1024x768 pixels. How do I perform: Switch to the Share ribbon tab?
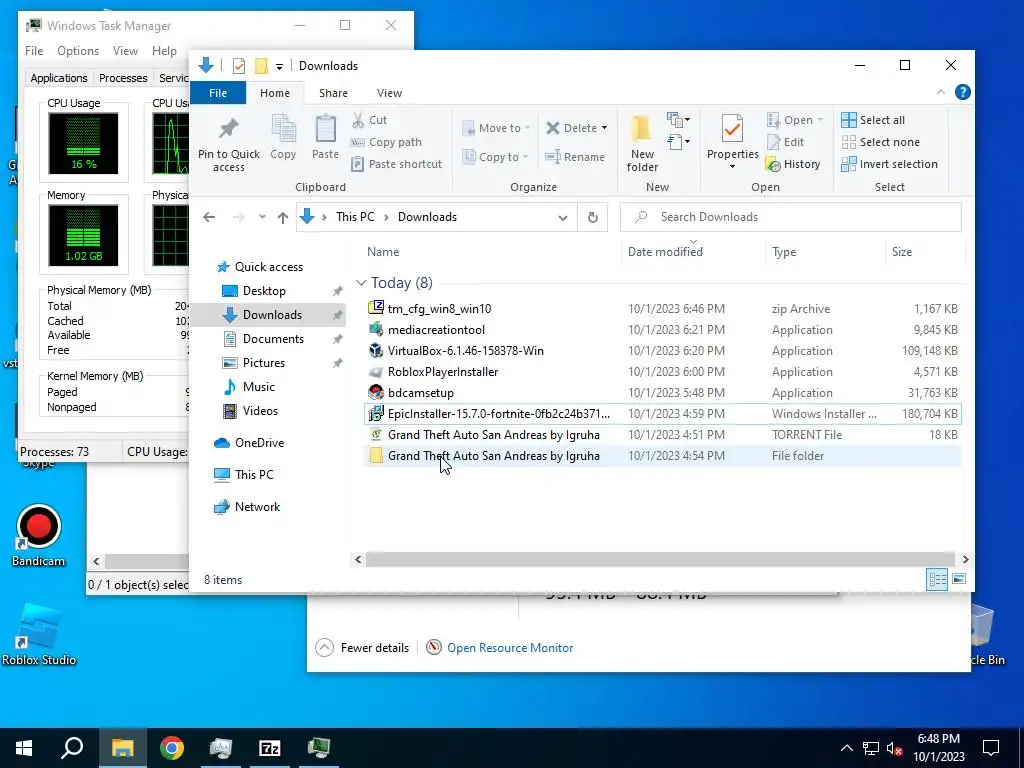(x=333, y=93)
